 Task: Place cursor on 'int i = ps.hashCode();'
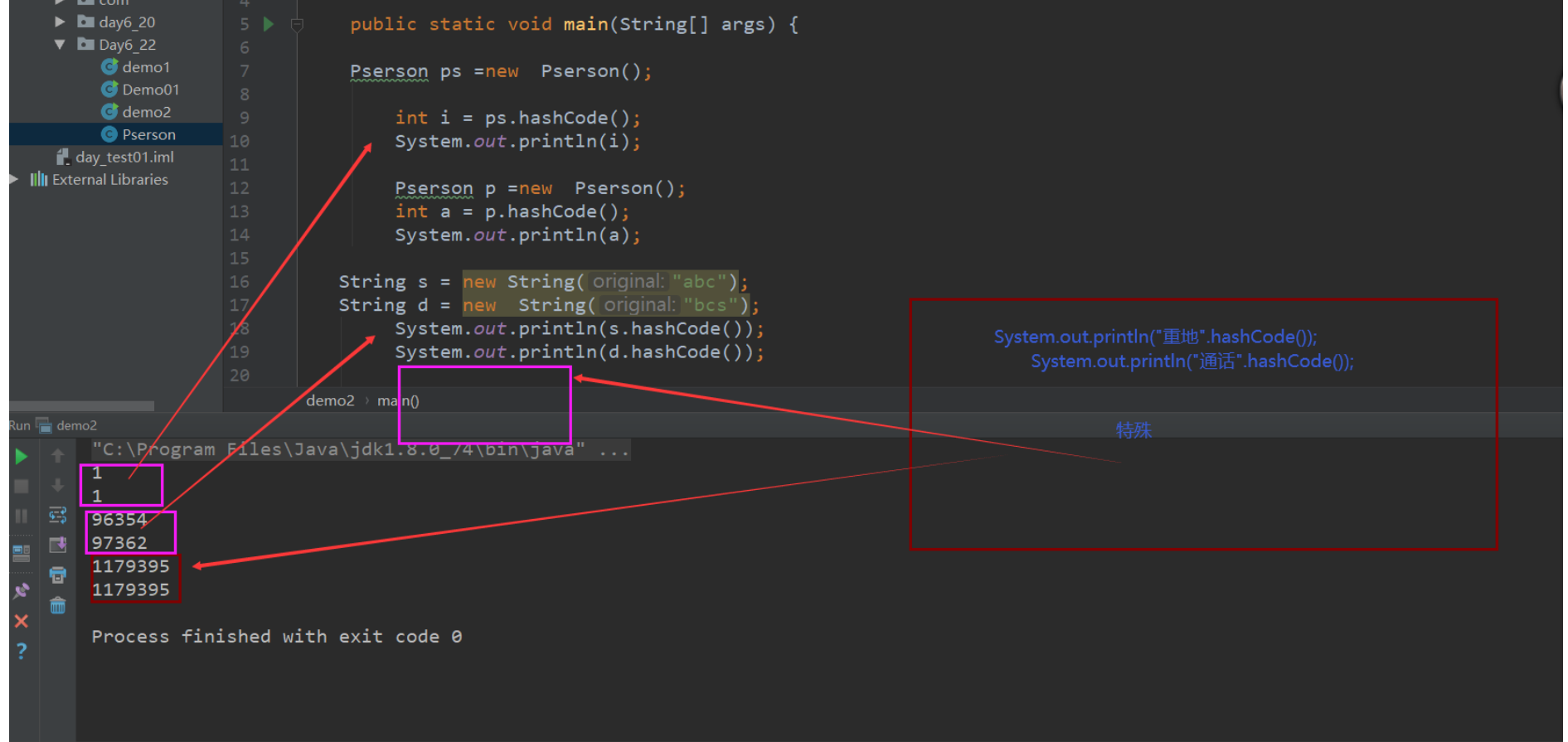(517, 118)
